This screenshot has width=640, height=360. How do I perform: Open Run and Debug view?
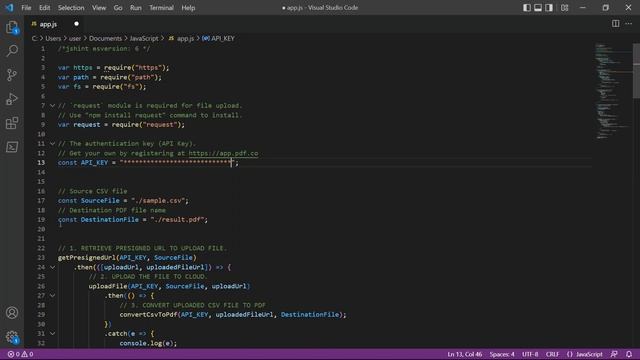12,99
